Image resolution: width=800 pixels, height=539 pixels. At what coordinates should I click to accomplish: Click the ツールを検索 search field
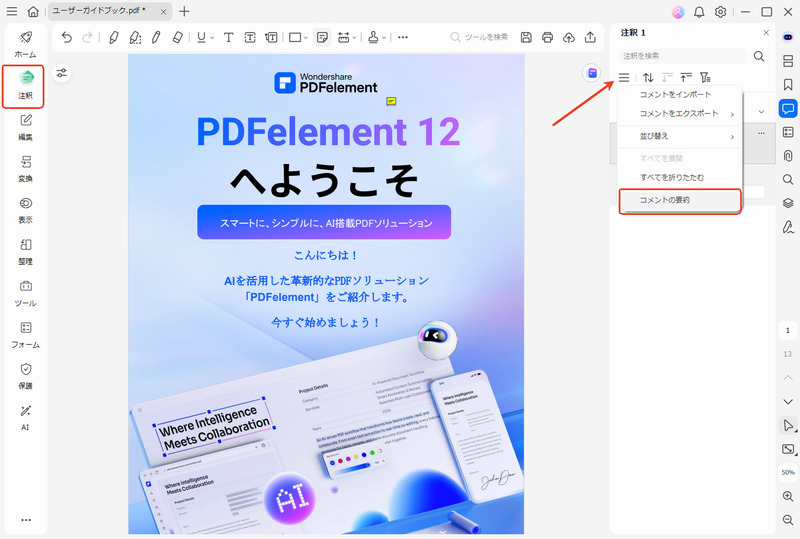click(x=479, y=37)
